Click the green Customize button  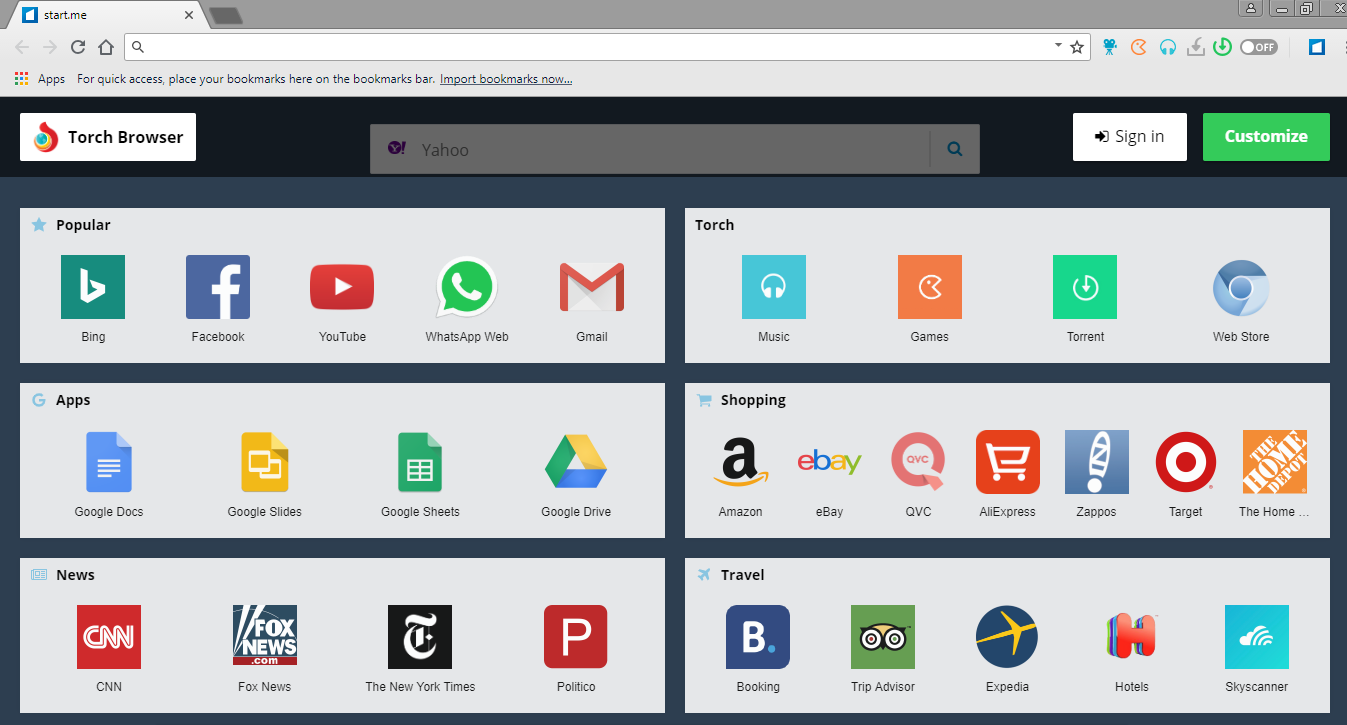[x=1266, y=137]
